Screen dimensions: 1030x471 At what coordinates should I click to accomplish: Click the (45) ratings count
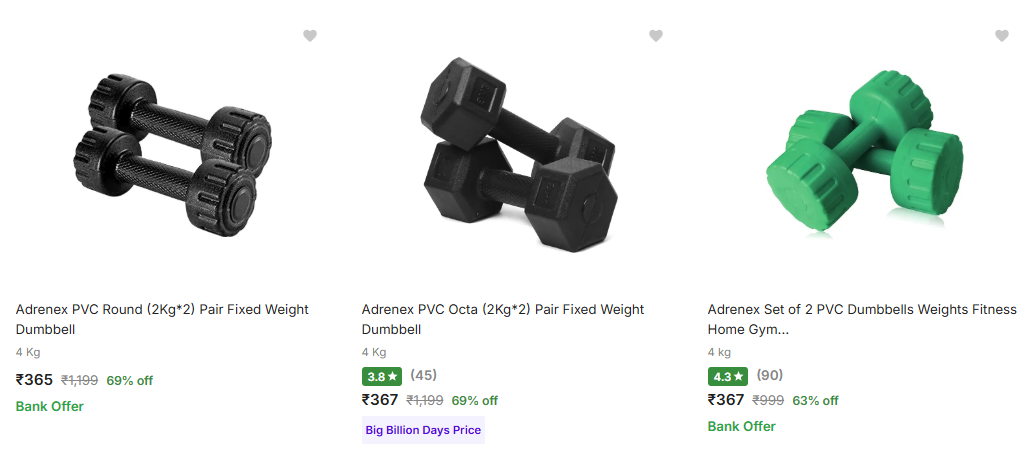coord(424,376)
